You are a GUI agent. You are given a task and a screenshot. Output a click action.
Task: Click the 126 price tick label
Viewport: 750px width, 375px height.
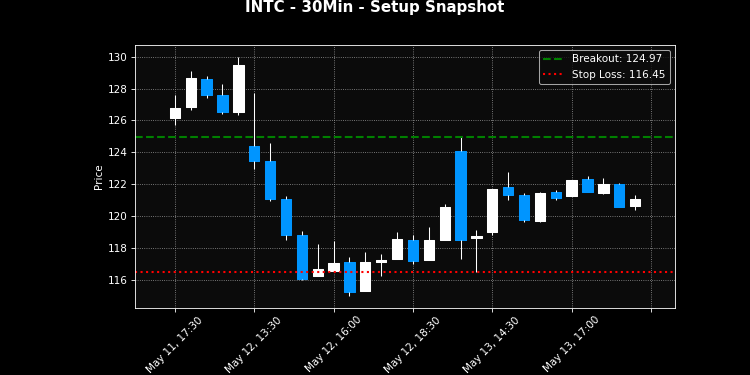click(x=118, y=121)
